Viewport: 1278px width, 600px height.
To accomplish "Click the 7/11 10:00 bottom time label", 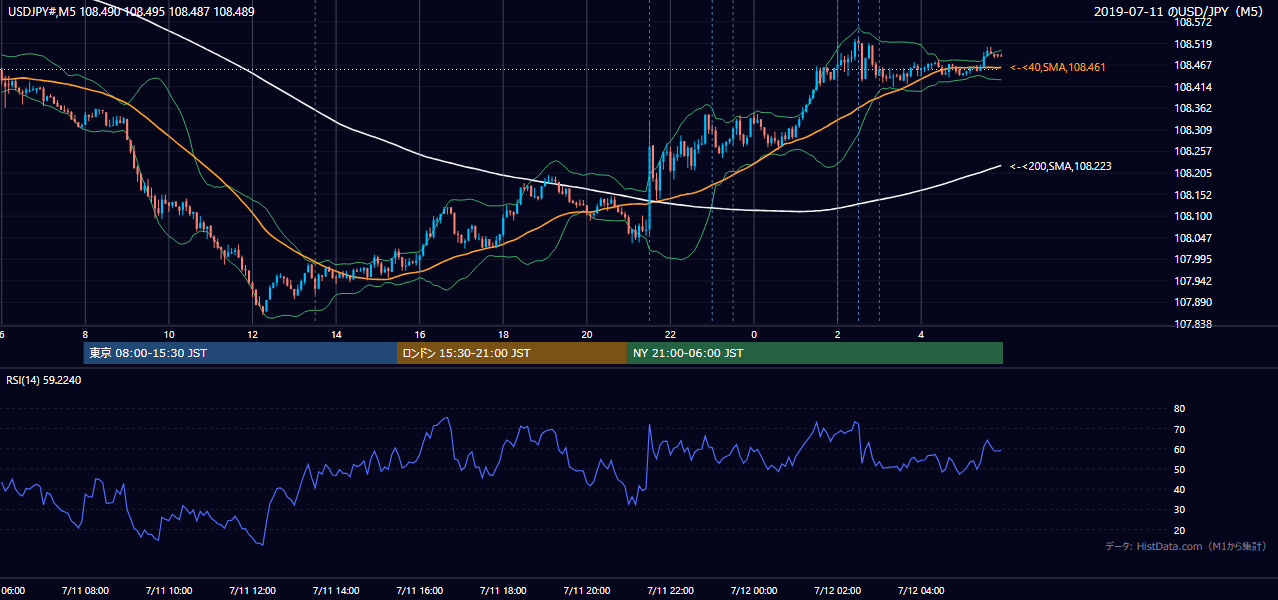I will (168, 590).
